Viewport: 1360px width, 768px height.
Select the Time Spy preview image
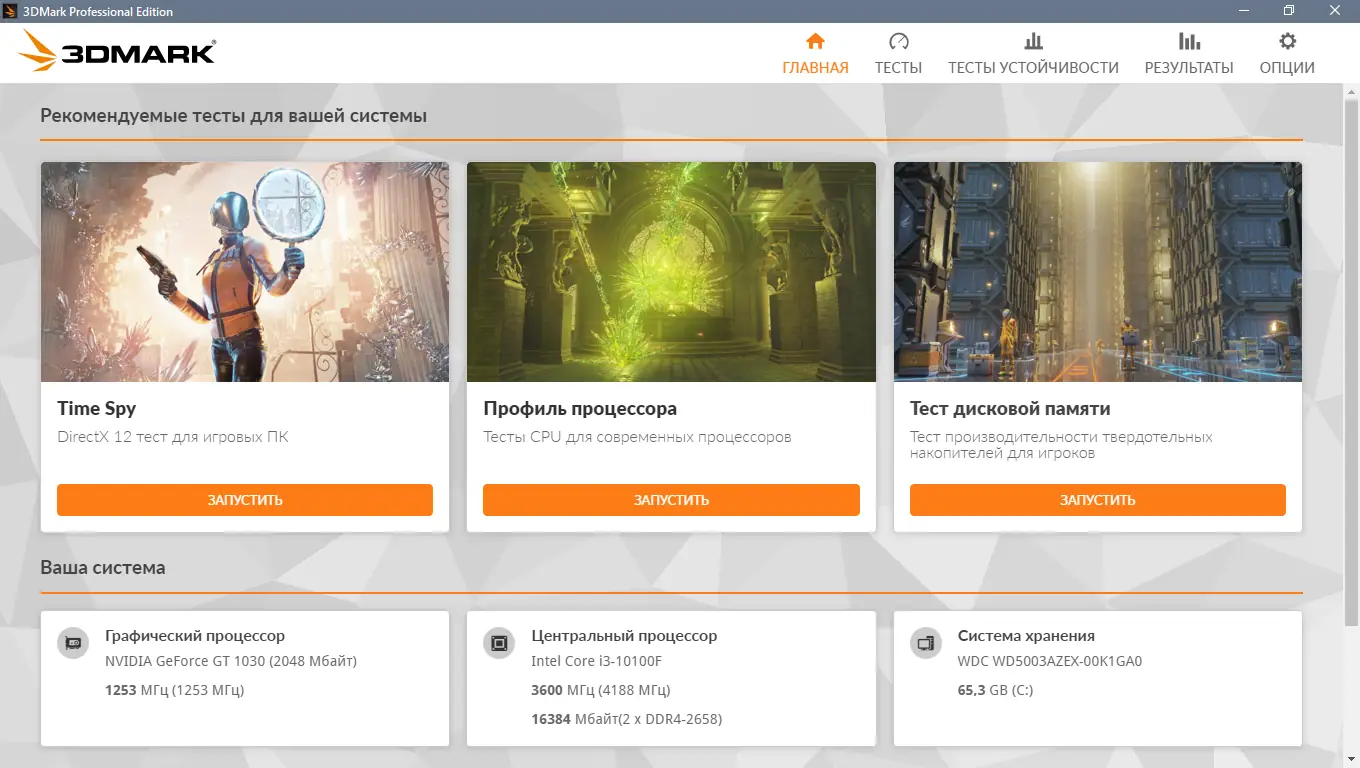245,272
